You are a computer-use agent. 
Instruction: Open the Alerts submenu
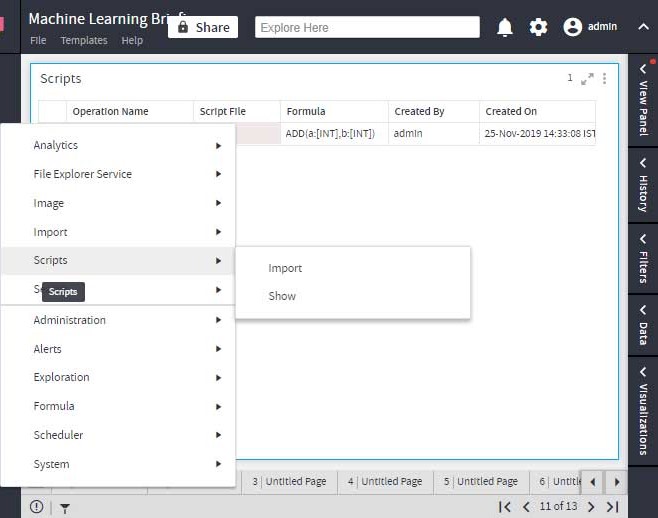point(118,349)
